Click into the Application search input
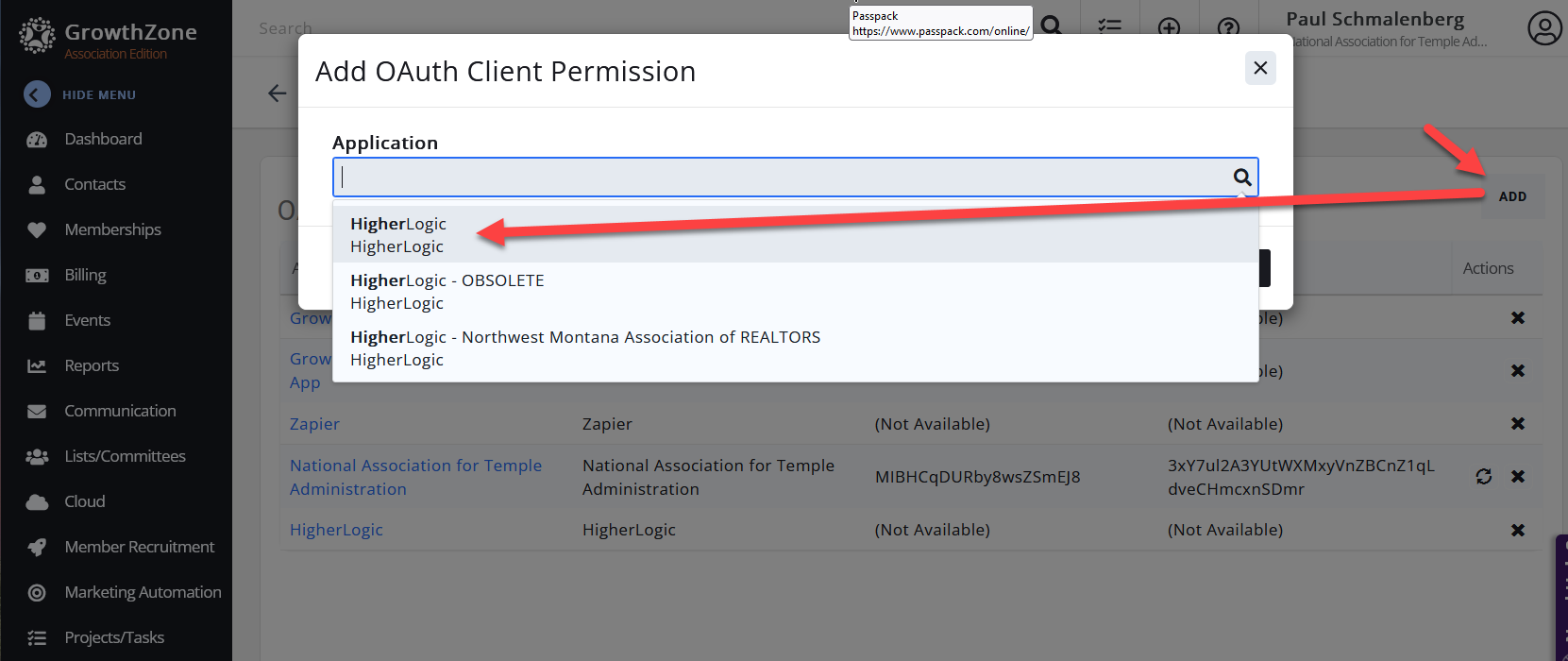The width and height of the screenshot is (1568, 661). [x=784, y=178]
